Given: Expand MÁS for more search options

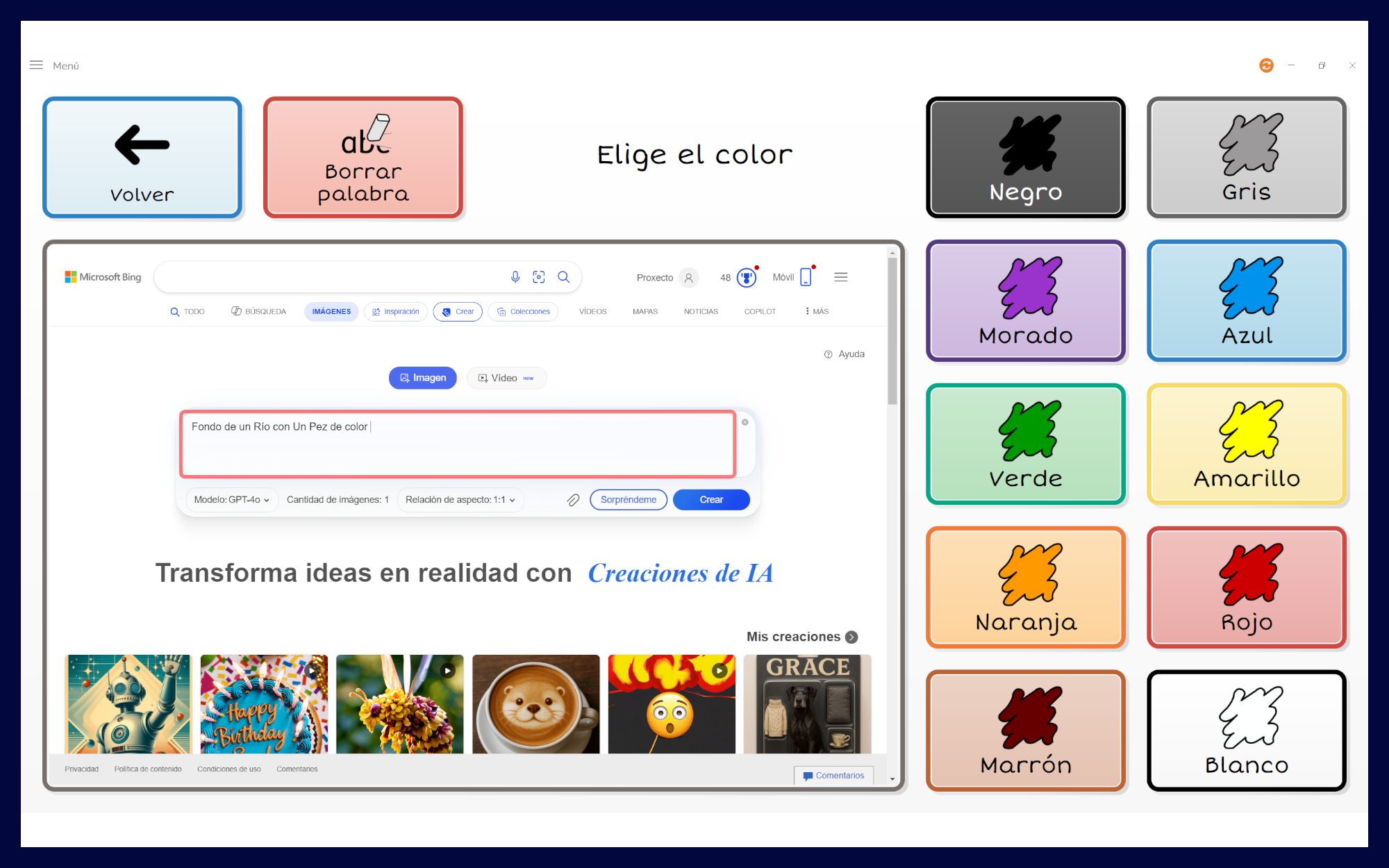Looking at the screenshot, I should 817,311.
